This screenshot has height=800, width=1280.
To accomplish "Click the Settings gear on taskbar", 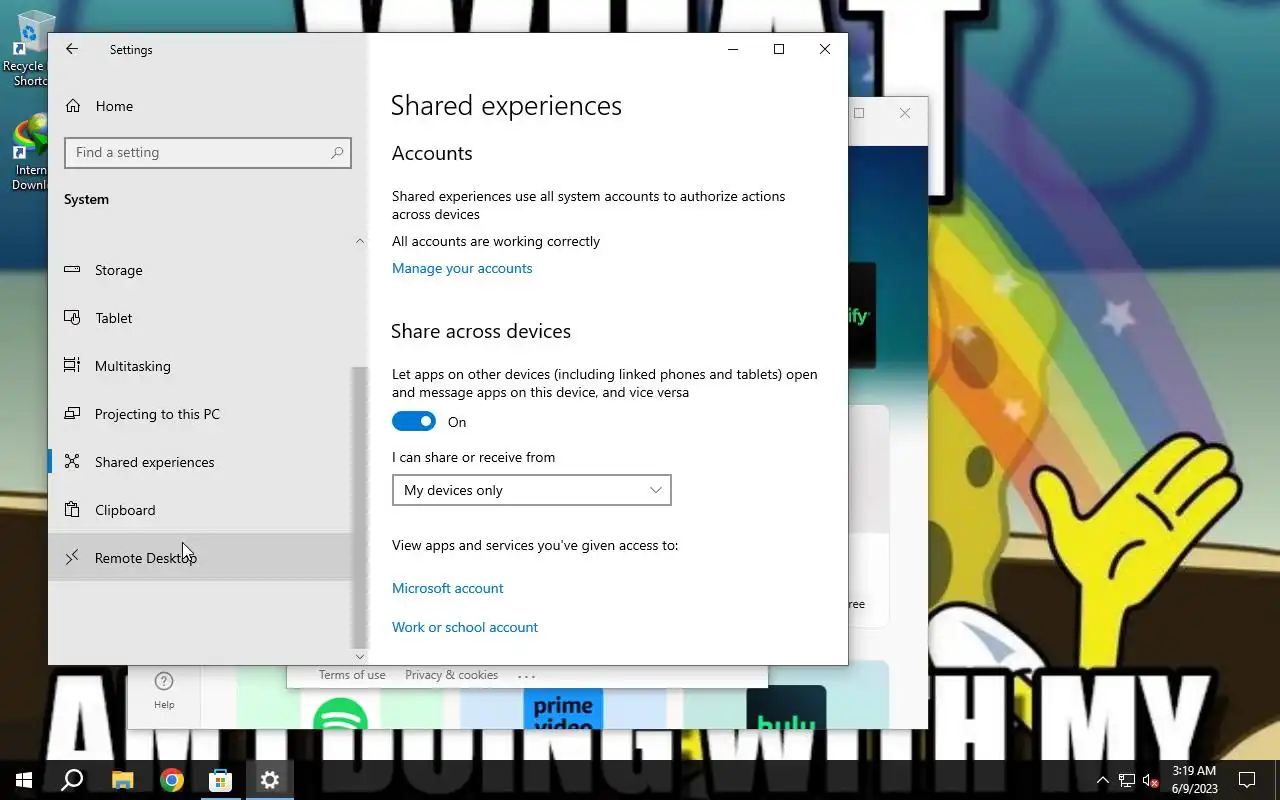I will tap(270, 780).
